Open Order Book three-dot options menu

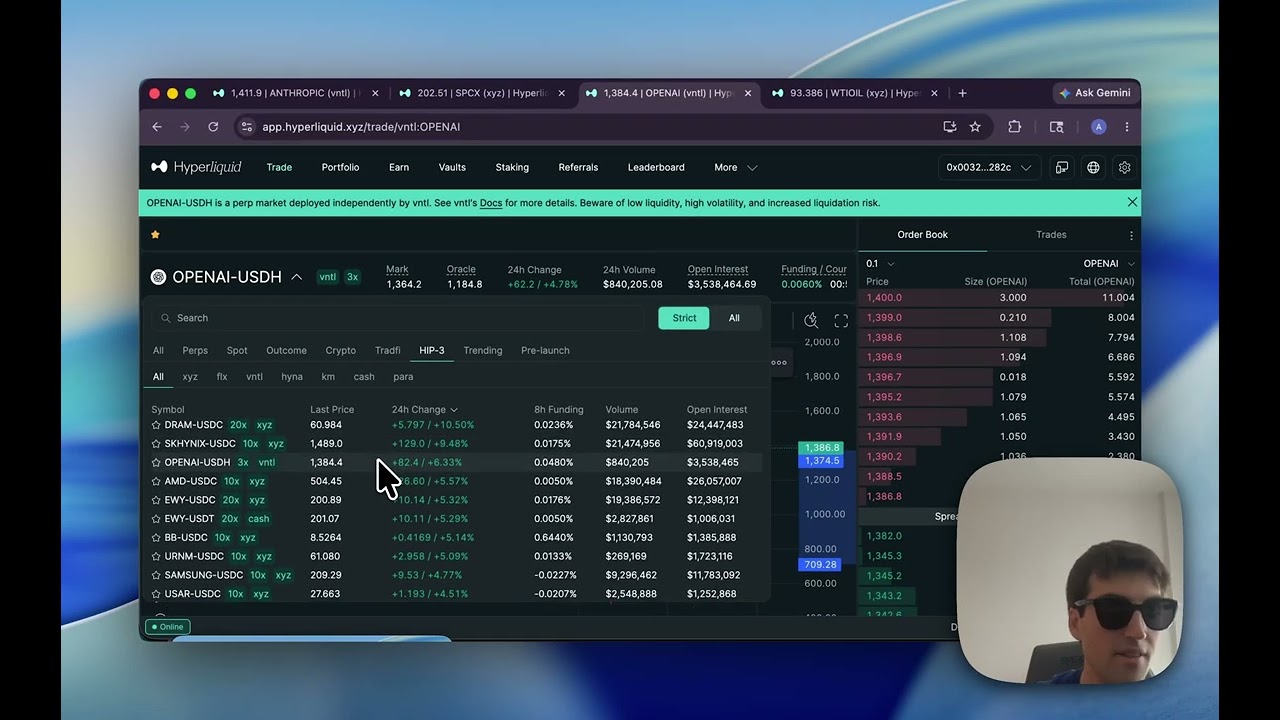tap(1131, 235)
